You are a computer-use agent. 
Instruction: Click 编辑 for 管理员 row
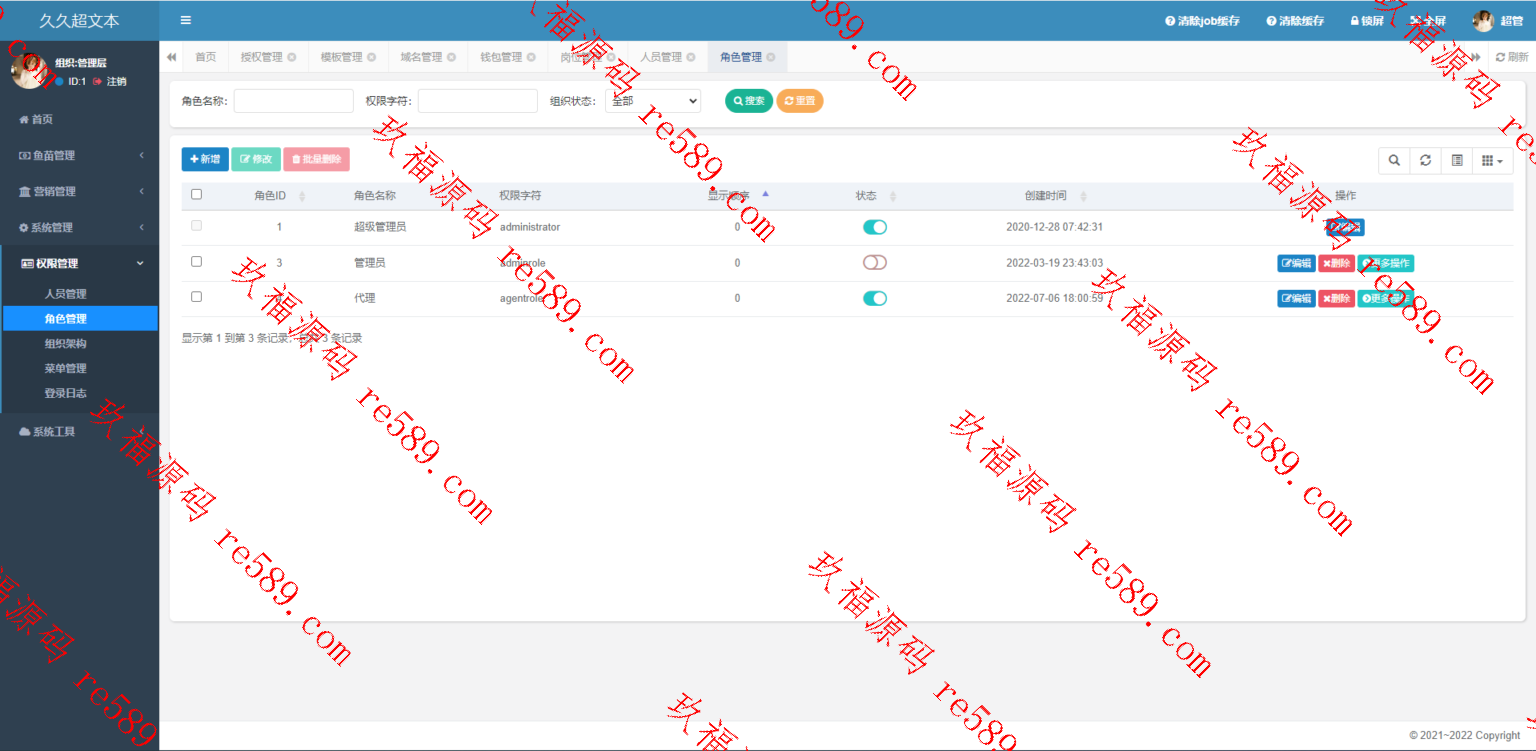pyautogui.click(x=1296, y=263)
